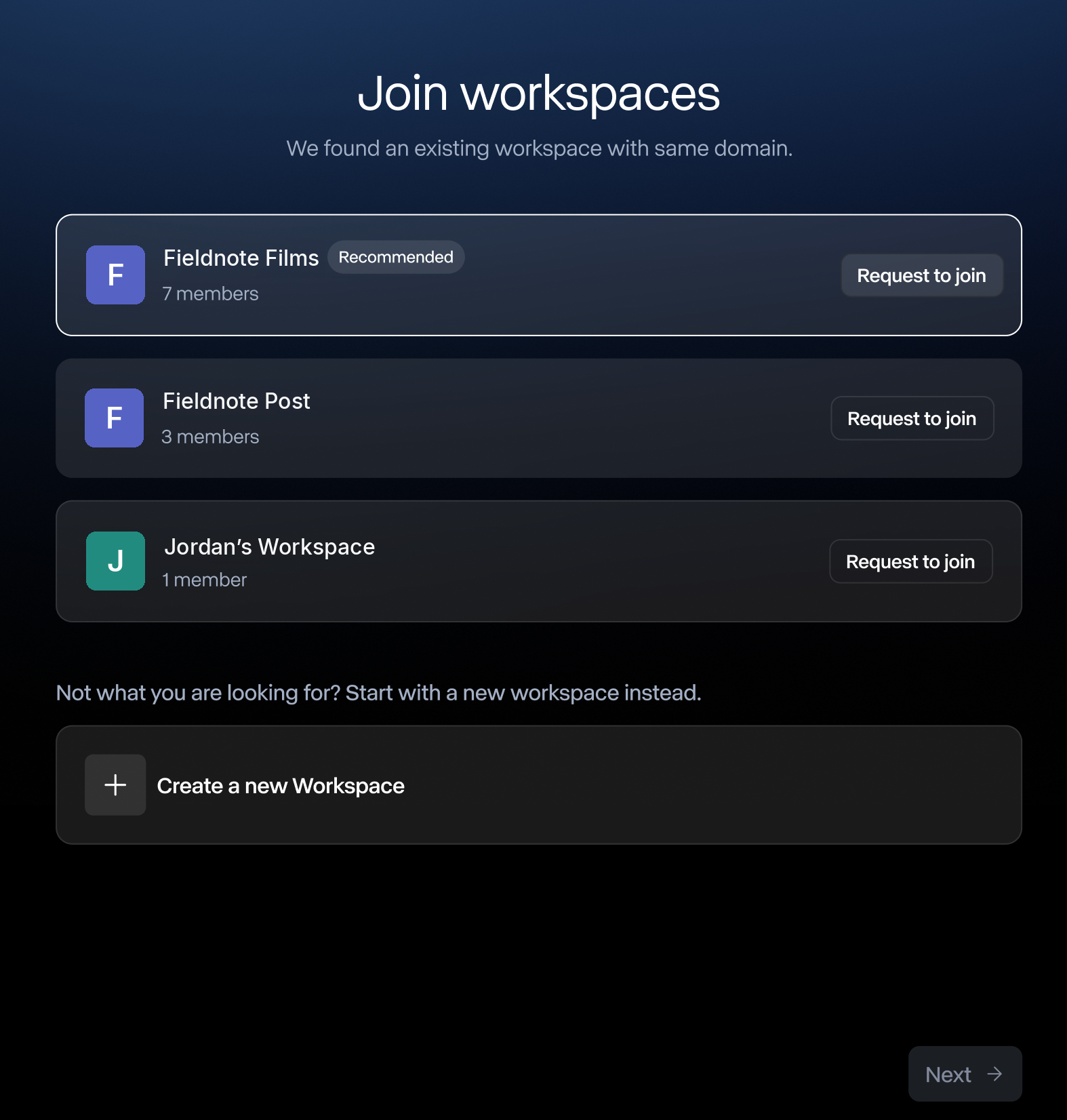The height and width of the screenshot is (1120, 1067).
Task: Click the Create a new Workspace label
Action: pyautogui.click(x=281, y=786)
